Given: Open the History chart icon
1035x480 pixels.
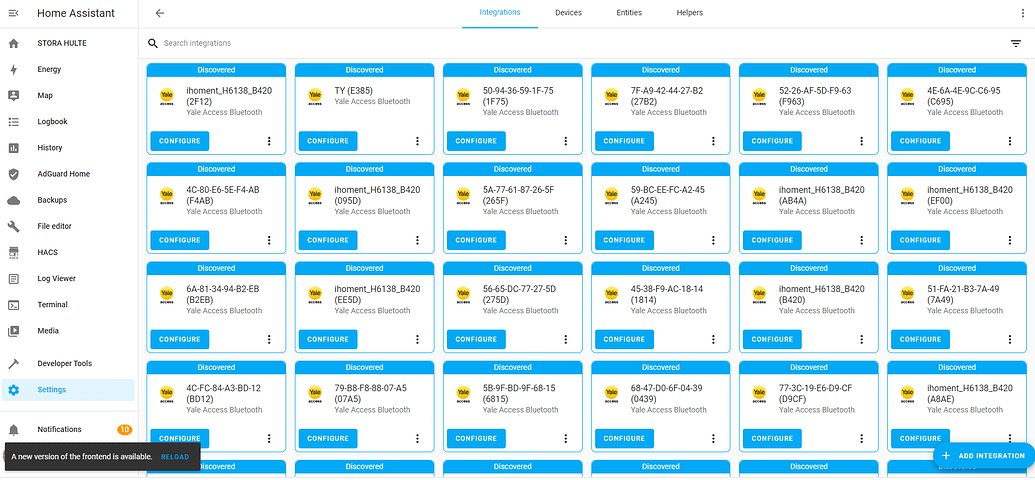Looking at the screenshot, I should [13, 148].
